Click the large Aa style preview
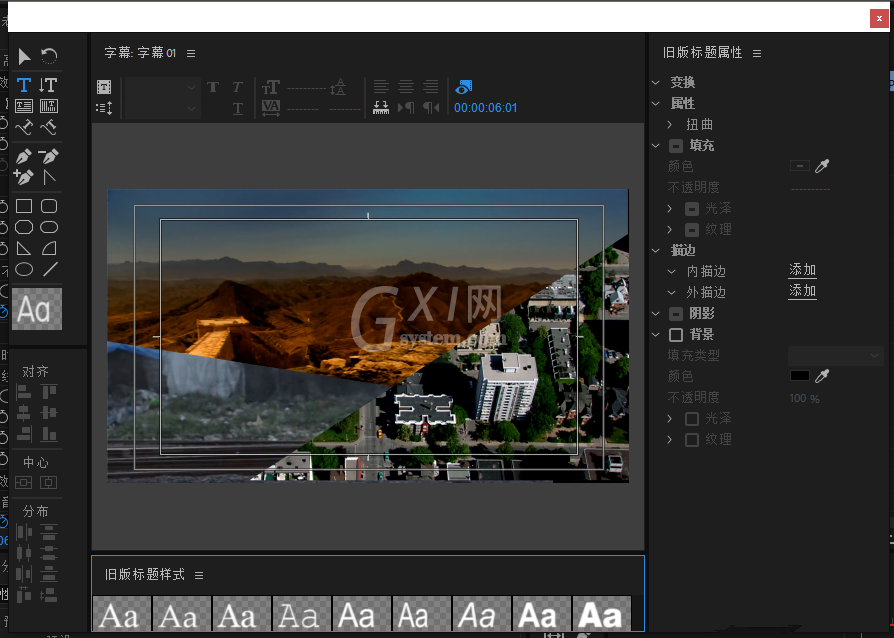The image size is (894, 638). [x=36, y=309]
